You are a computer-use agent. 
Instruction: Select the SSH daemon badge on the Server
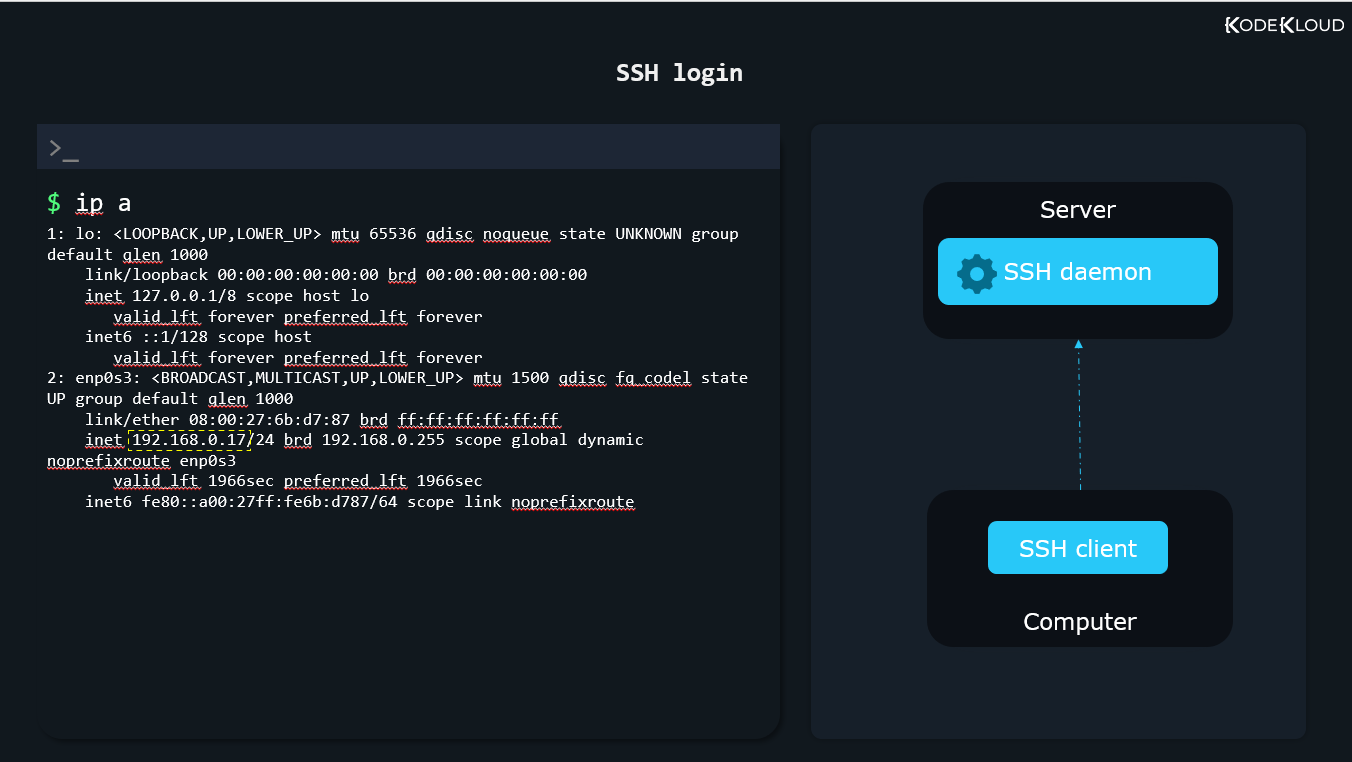point(1077,271)
